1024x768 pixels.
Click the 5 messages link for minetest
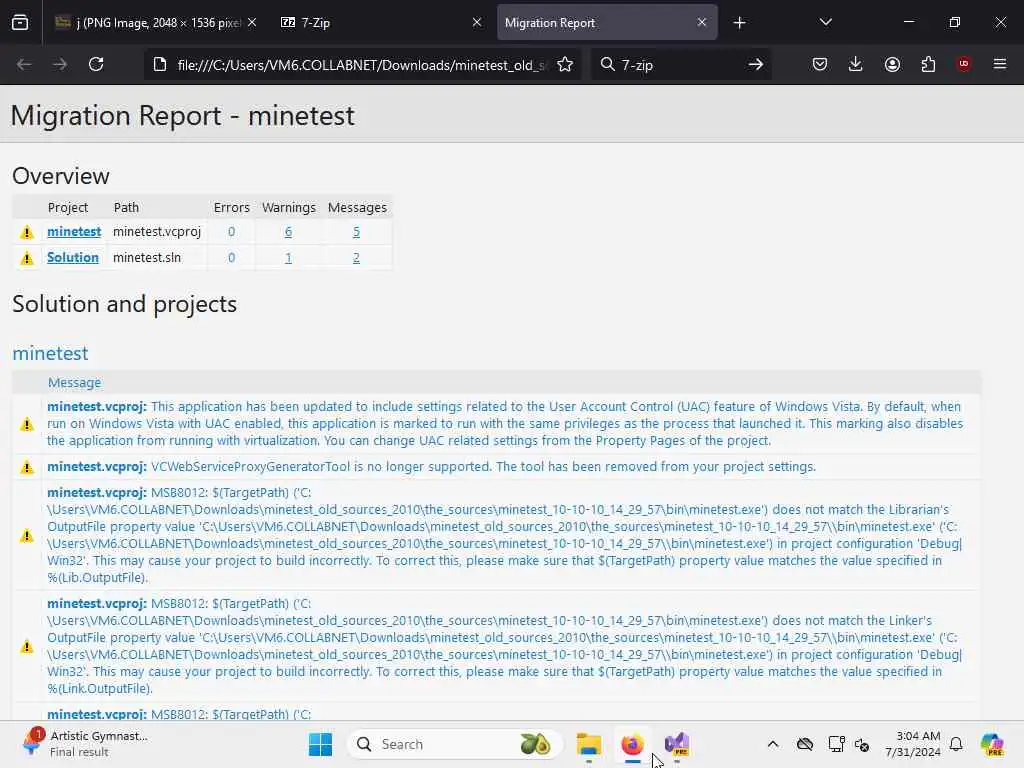[x=356, y=232]
